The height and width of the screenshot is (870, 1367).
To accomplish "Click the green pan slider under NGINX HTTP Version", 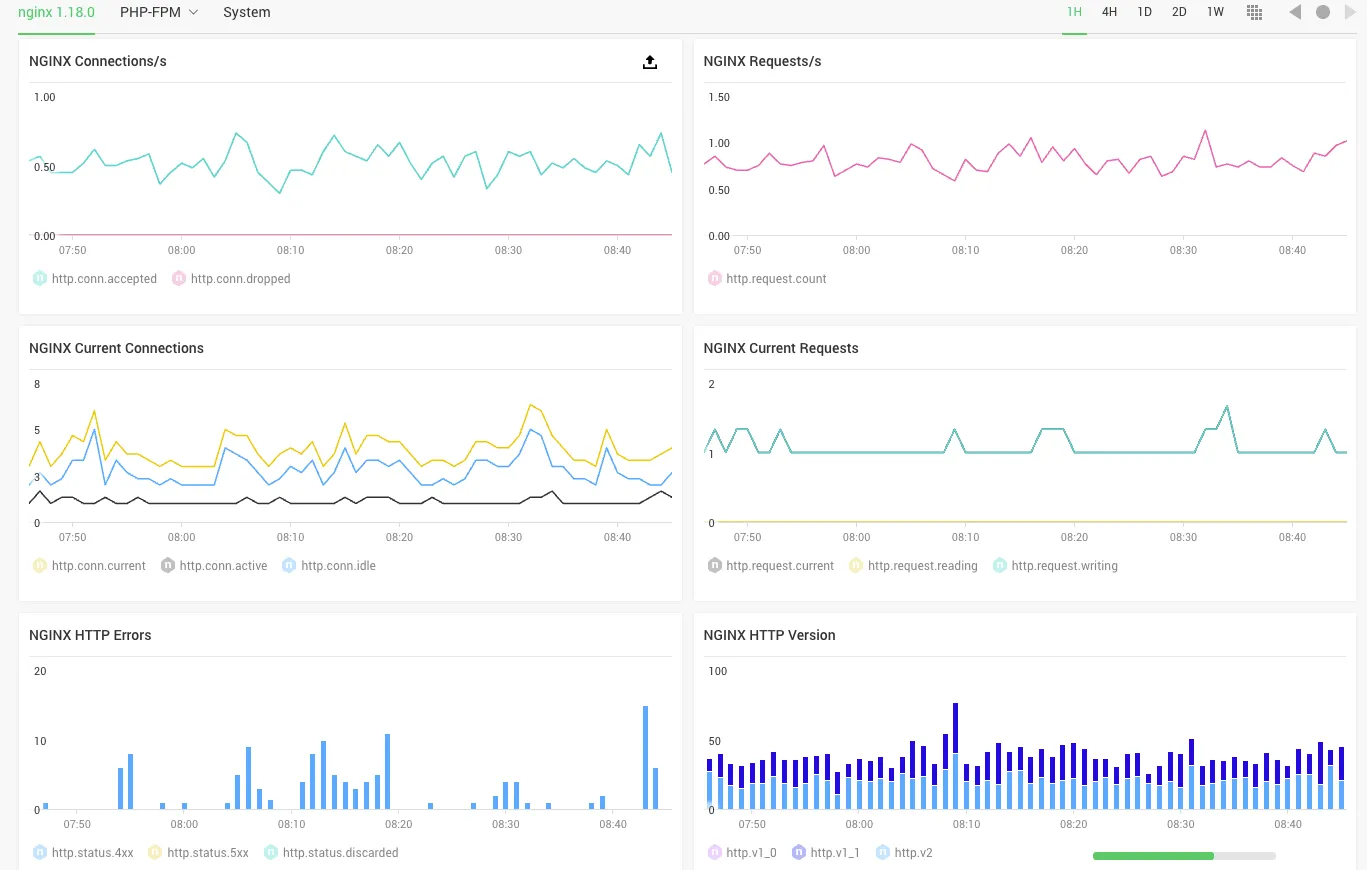I will [x=1152, y=856].
